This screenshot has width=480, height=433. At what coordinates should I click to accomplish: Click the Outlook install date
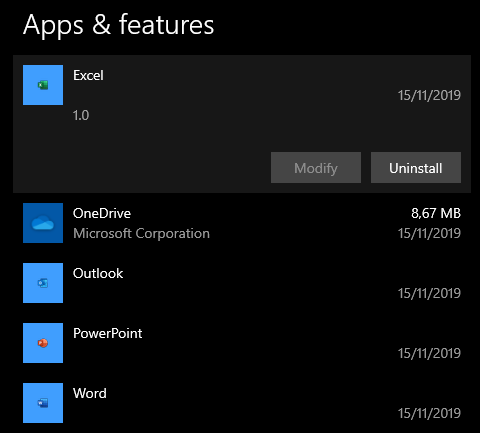[429, 293]
